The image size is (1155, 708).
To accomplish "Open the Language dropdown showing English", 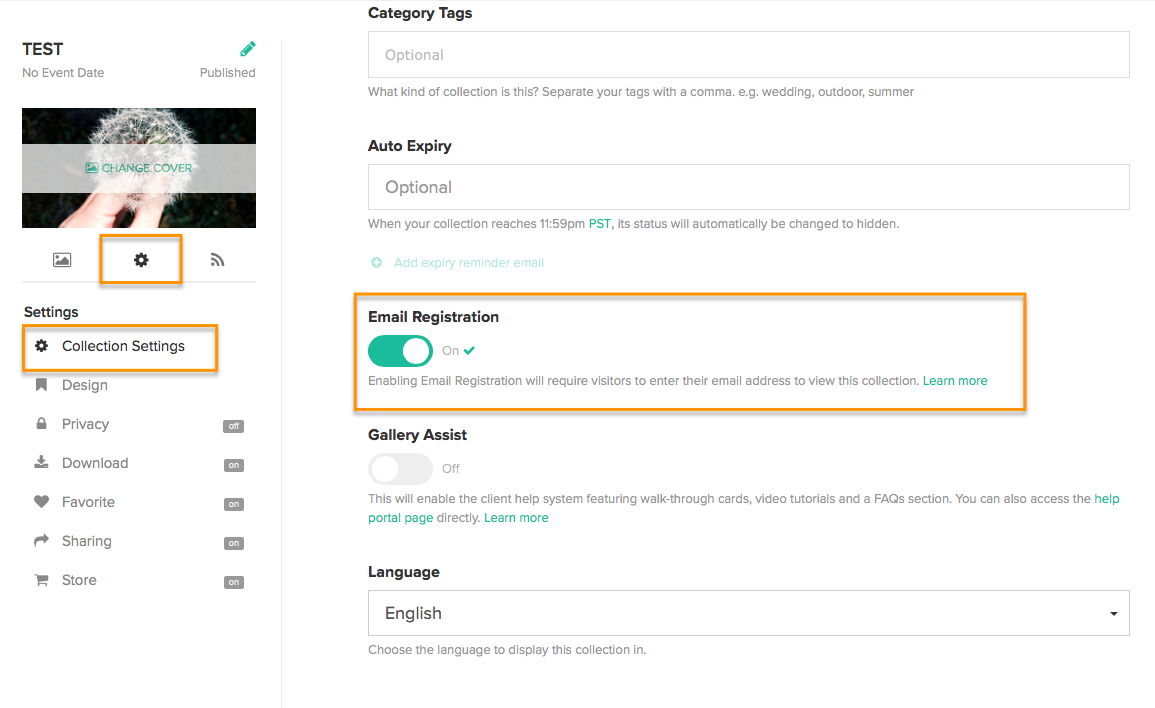I will pos(748,613).
